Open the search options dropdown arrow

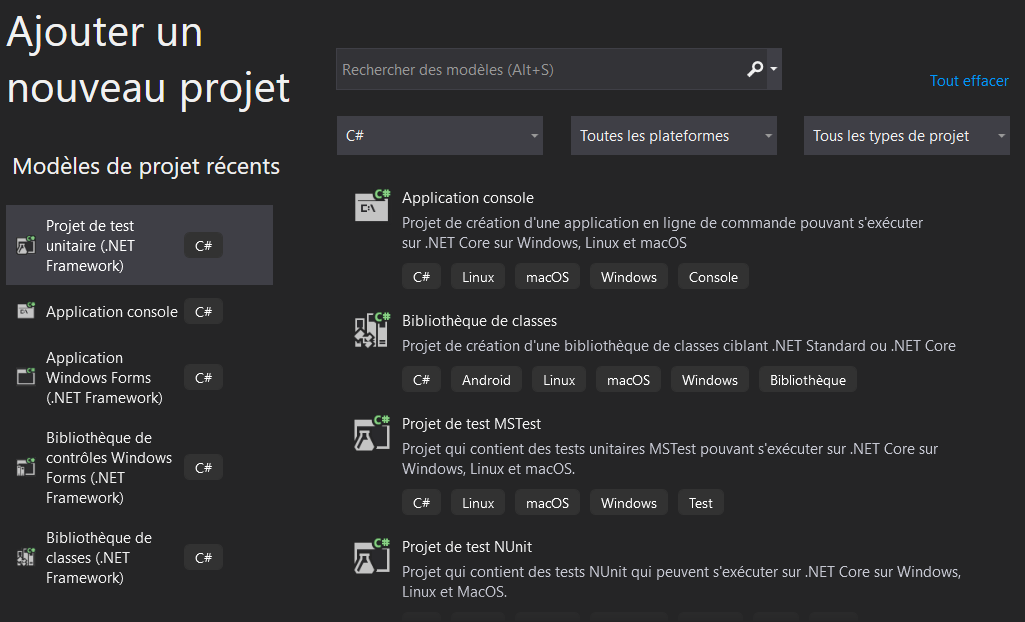(x=774, y=69)
